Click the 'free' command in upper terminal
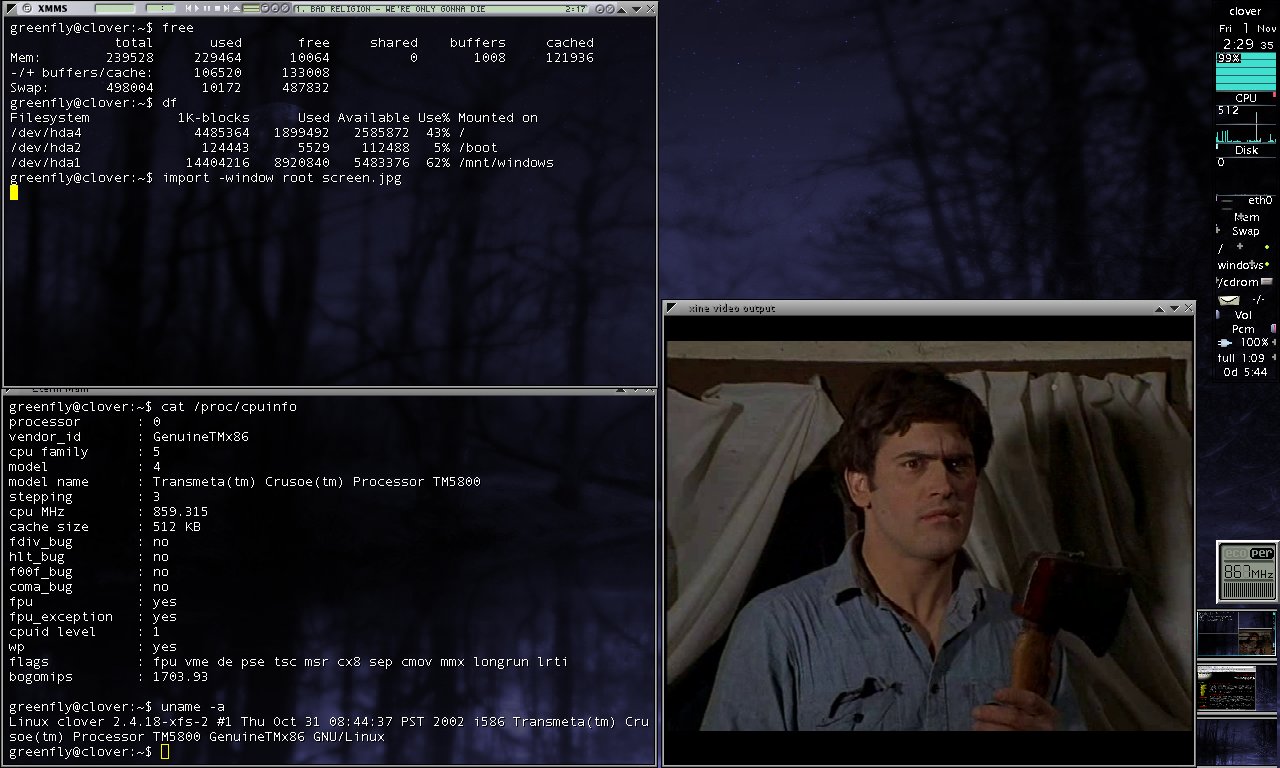 click(178, 27)
